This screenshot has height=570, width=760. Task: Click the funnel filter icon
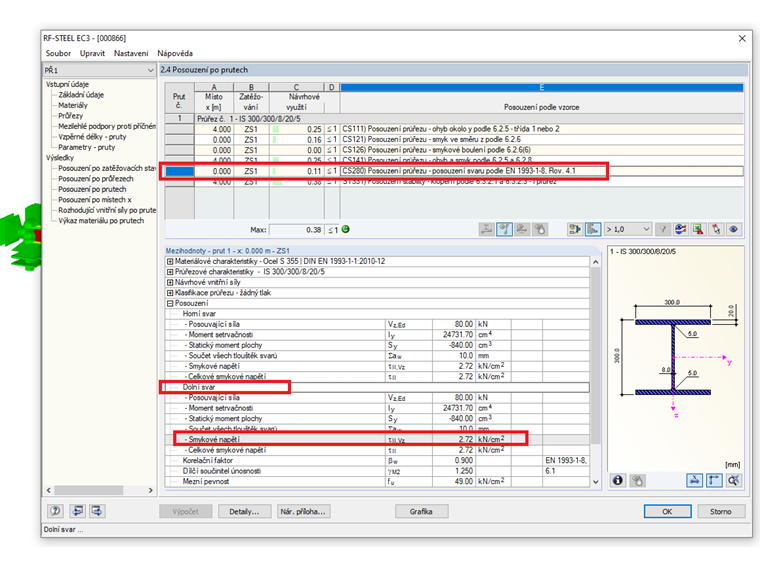tap(663, 229)
